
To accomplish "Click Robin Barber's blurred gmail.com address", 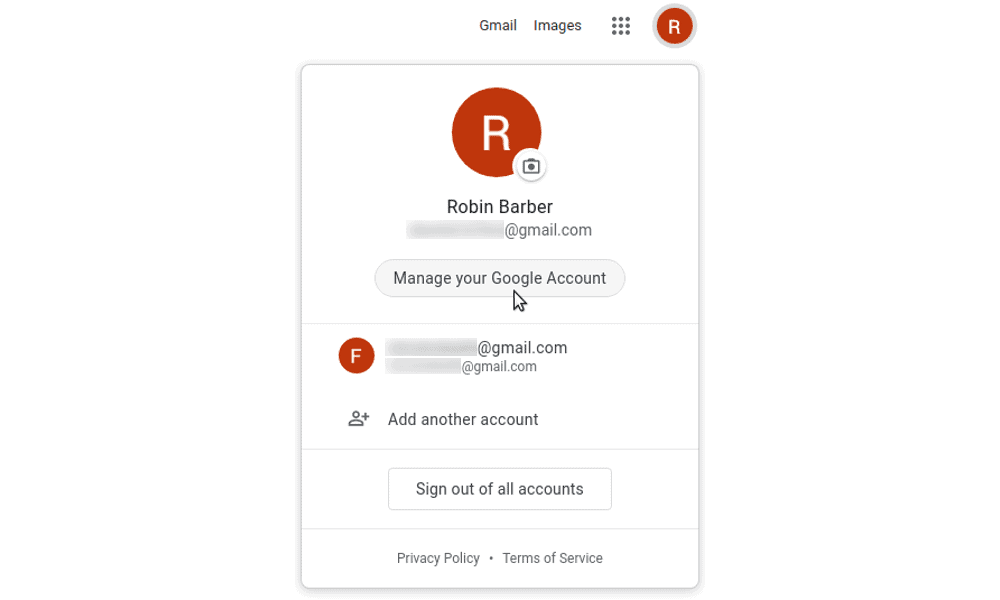I will [499, 230].
